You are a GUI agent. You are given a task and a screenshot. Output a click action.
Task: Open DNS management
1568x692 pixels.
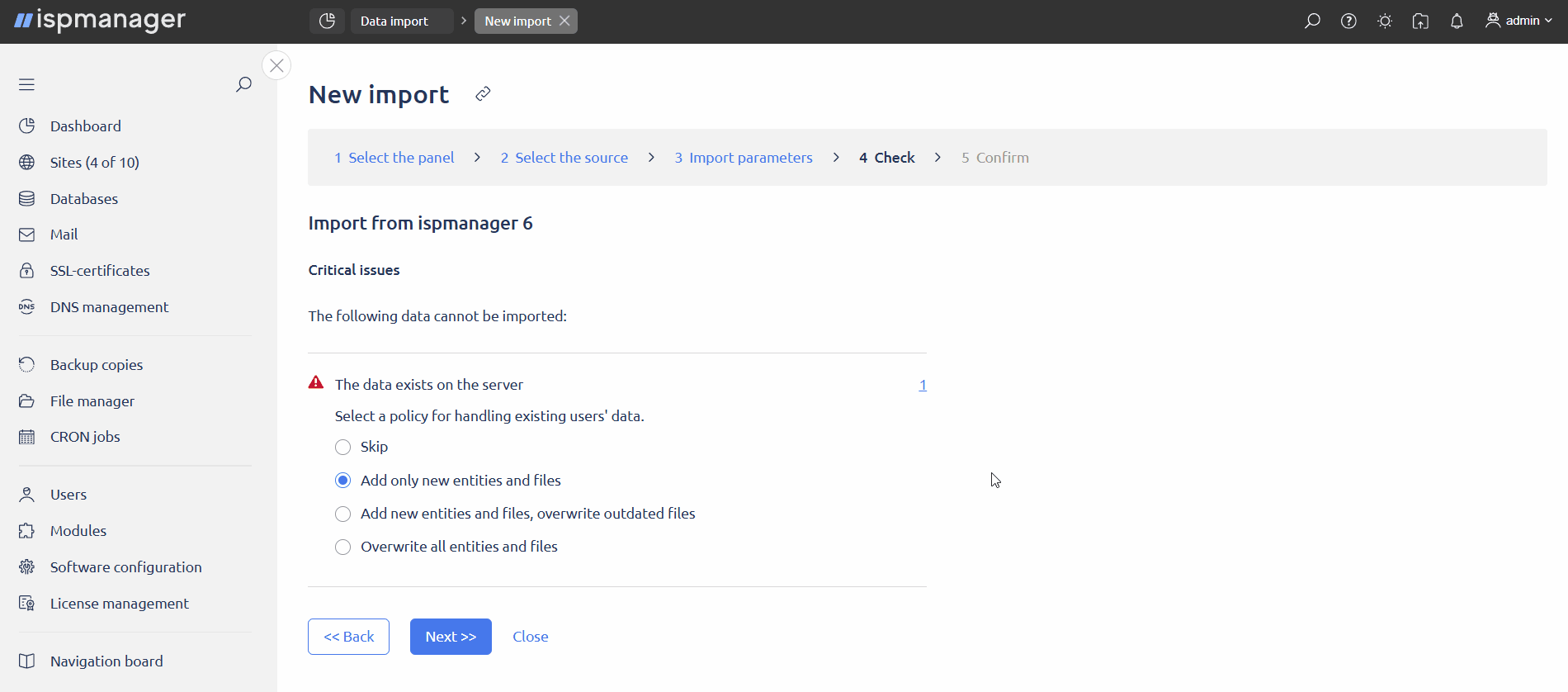pyautogui.click(x=109, y=307)
